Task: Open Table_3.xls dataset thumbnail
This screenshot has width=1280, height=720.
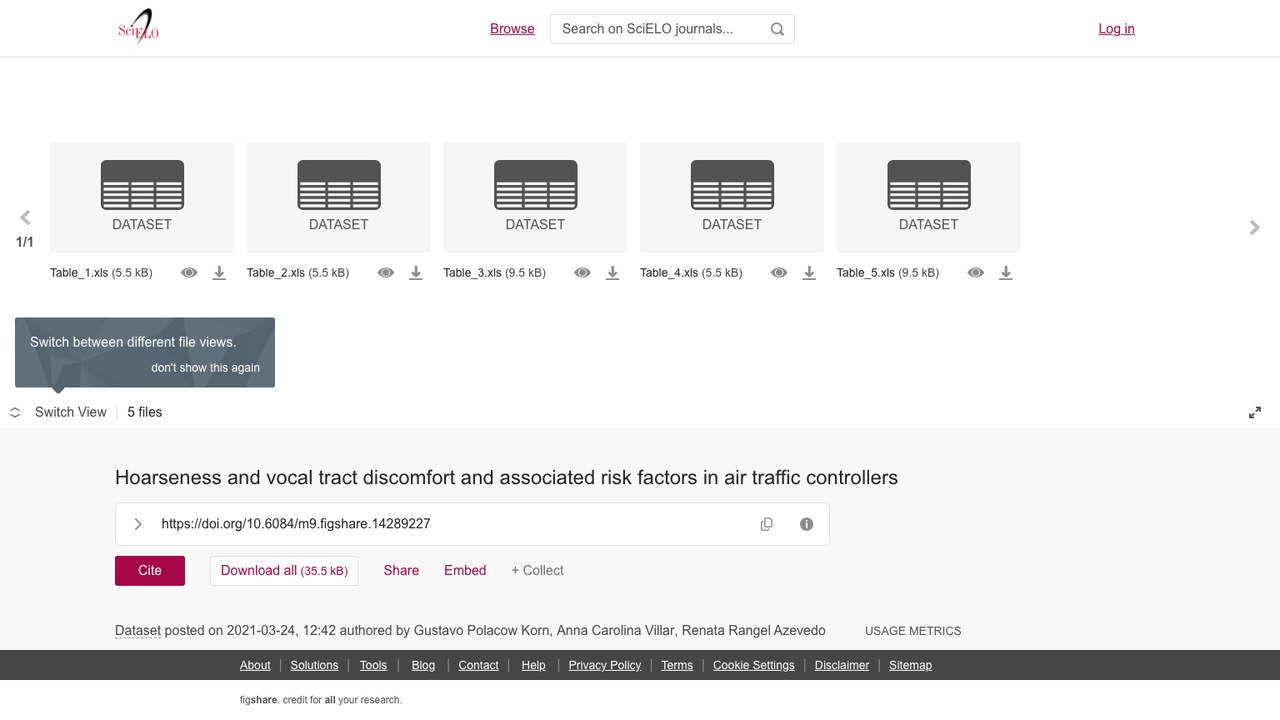Action: pyautogui.click(x=535, y=197)
